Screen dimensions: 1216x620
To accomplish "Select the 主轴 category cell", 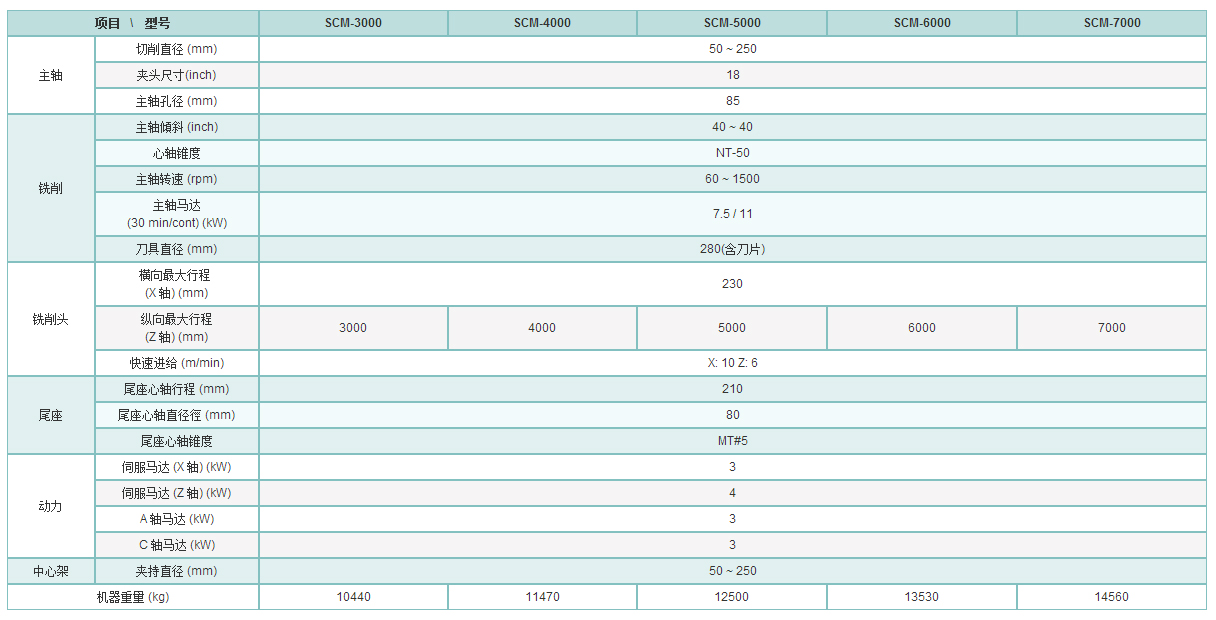I will click(x=51, y=75).
